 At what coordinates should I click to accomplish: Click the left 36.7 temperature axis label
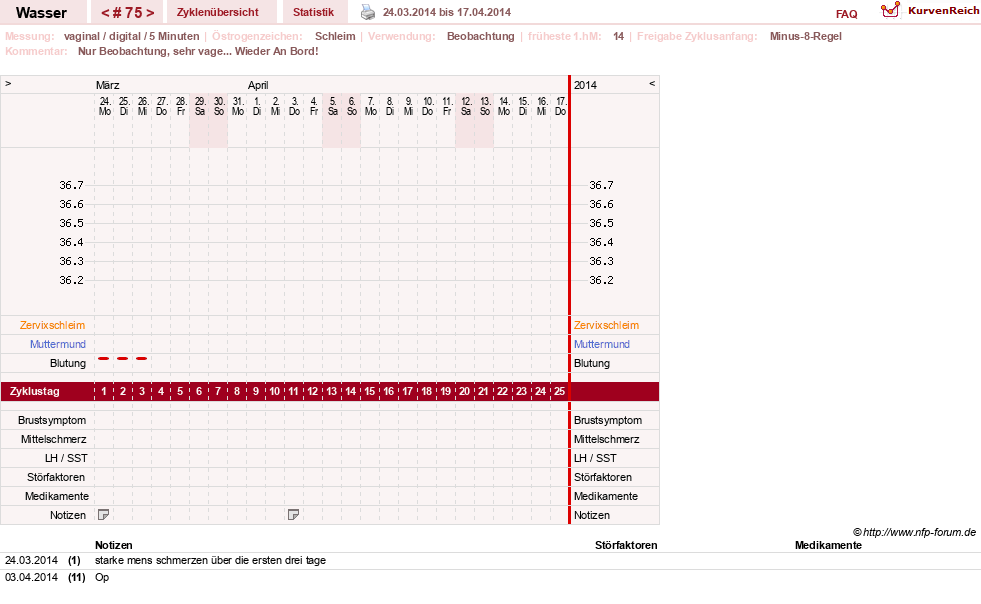[71, 185]
